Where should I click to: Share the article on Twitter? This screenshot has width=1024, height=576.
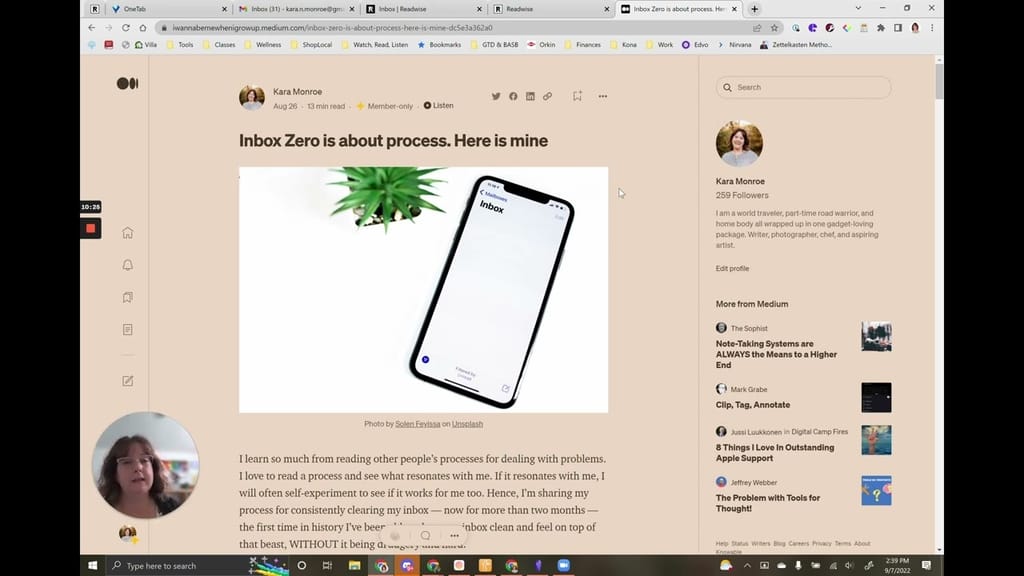(x=496, y=96)
